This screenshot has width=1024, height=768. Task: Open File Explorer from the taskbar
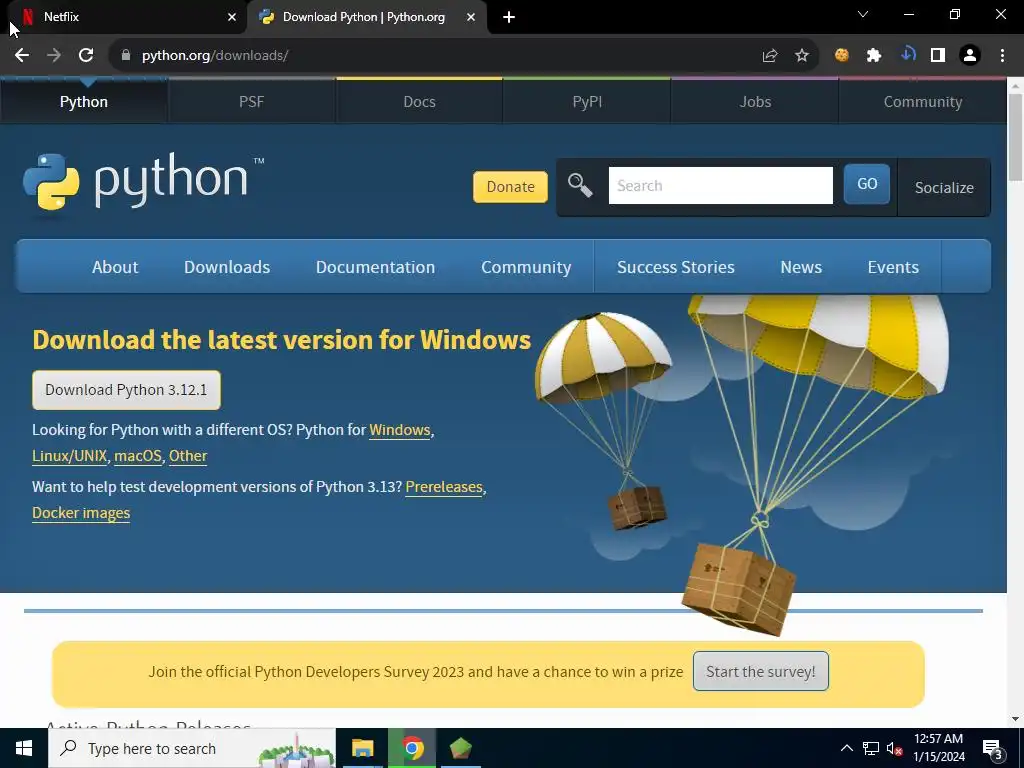tap(362, 748)
